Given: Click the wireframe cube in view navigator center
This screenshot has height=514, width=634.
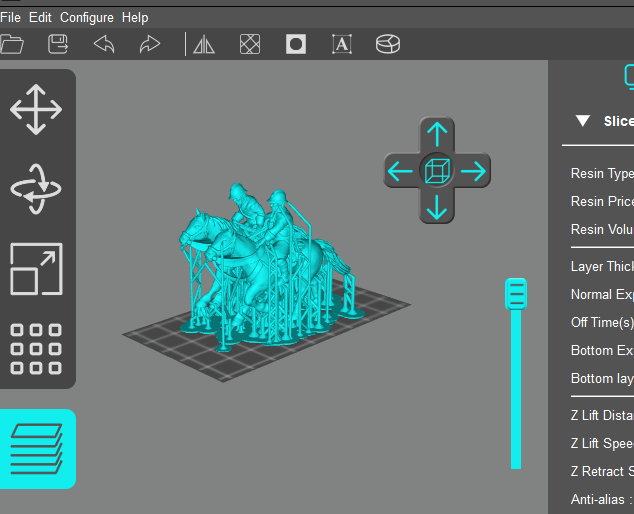Looking at the screenshot, I should point(436,171).
